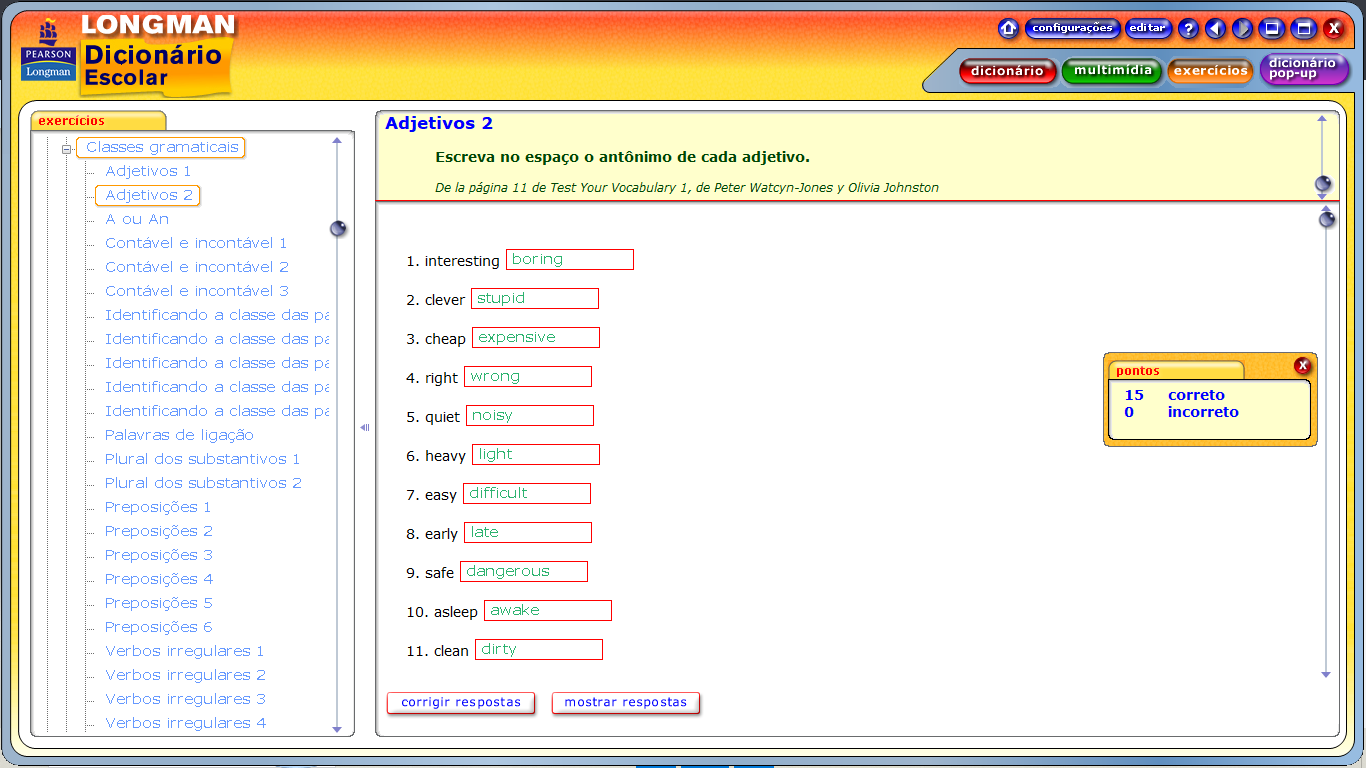Open the help question mark icon

(x=1188, y=28)
